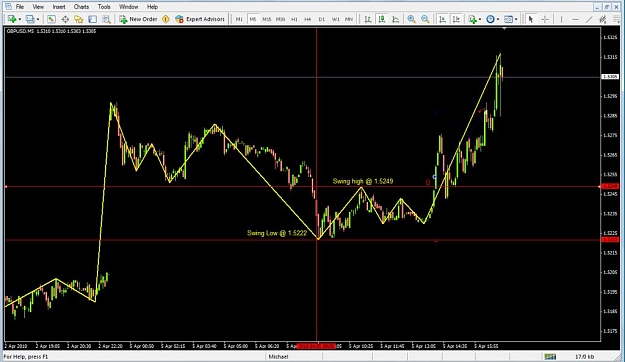The width and height of the screenshot is (625, 362).
Task: Select the W1 timeframe
Action: (x=336, y=19)
